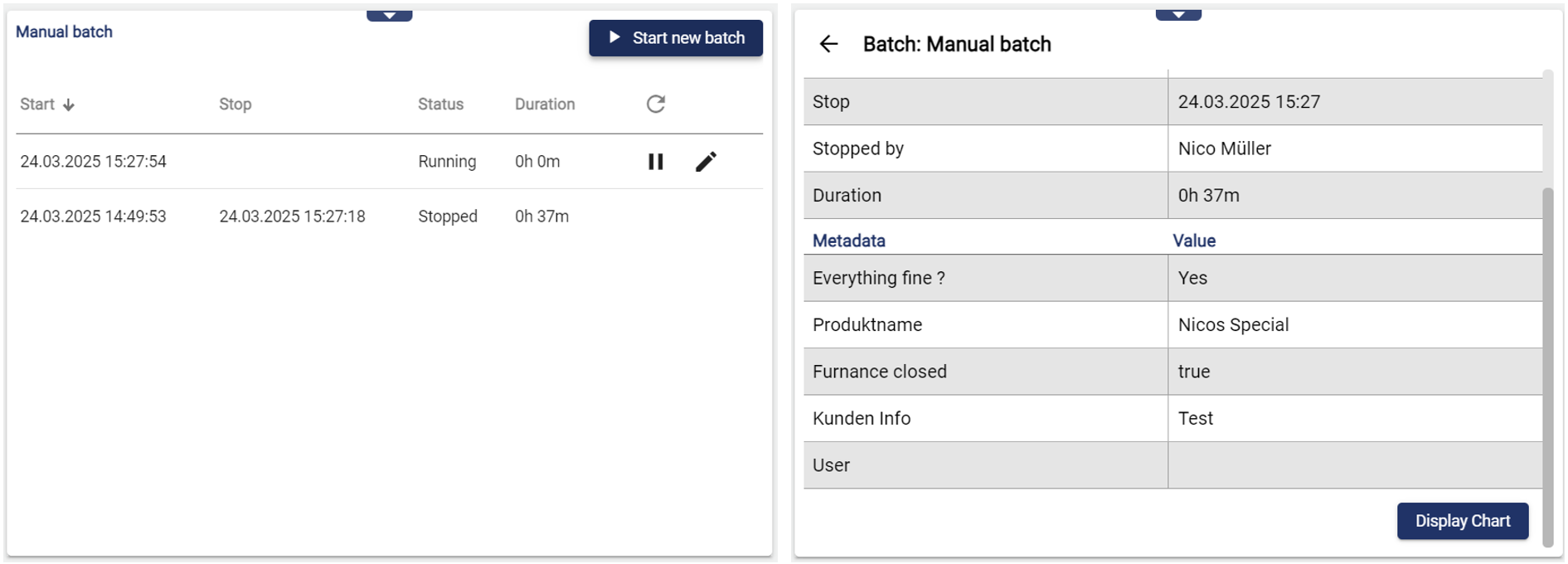Select the running batch row 15:27:54
Viewport: 1568px width, 564px height.
[x=93, y=162]
